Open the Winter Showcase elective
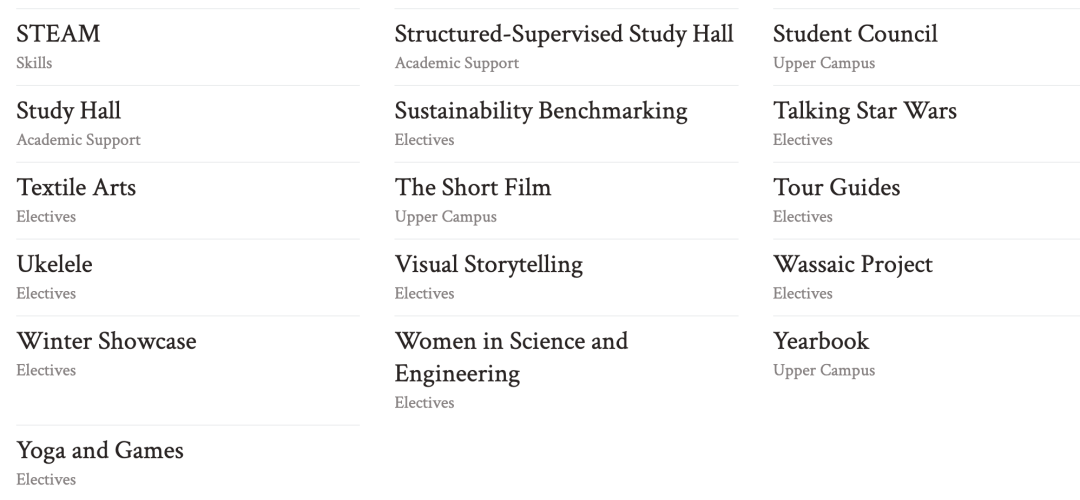The image size is (1080, 500). (106, 341)
